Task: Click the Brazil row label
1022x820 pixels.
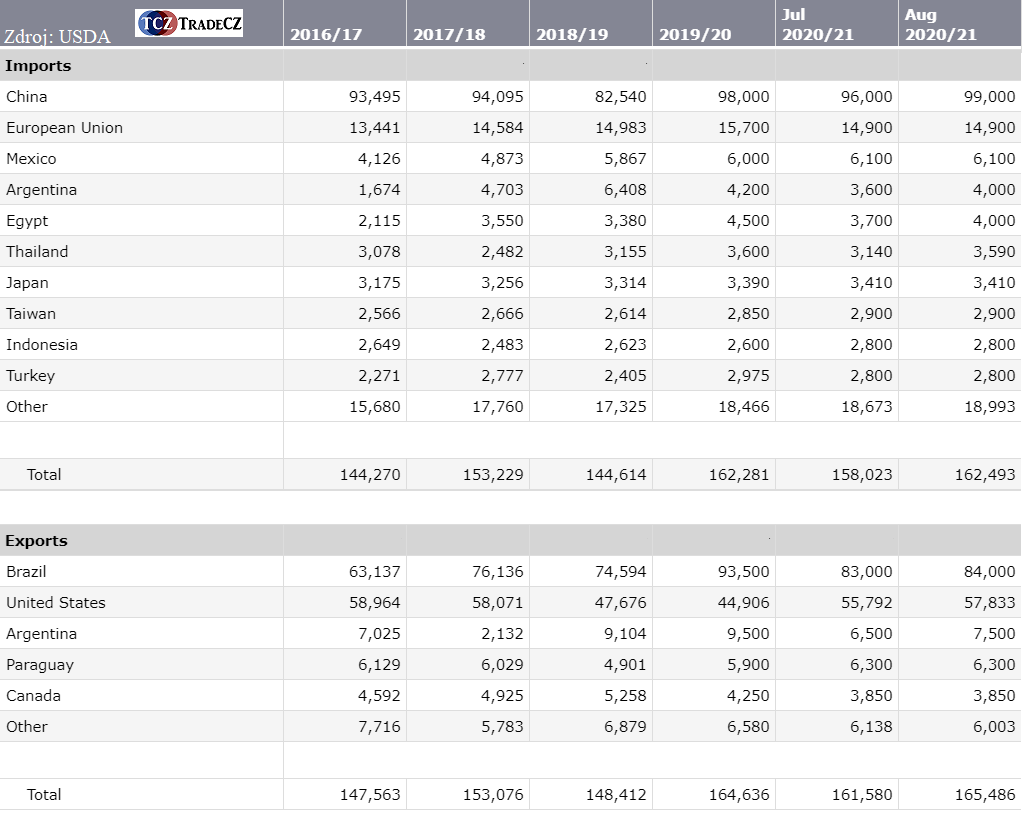Action: tap(26, 572)
